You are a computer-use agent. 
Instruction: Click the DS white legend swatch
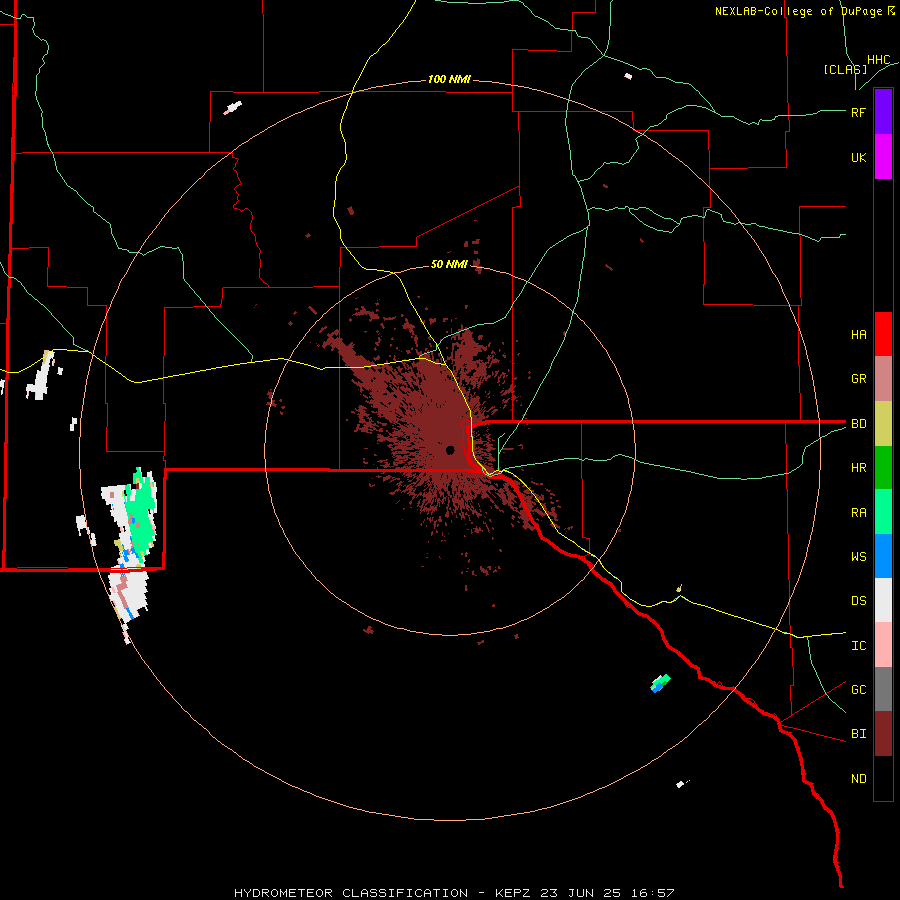click(883, 600)
